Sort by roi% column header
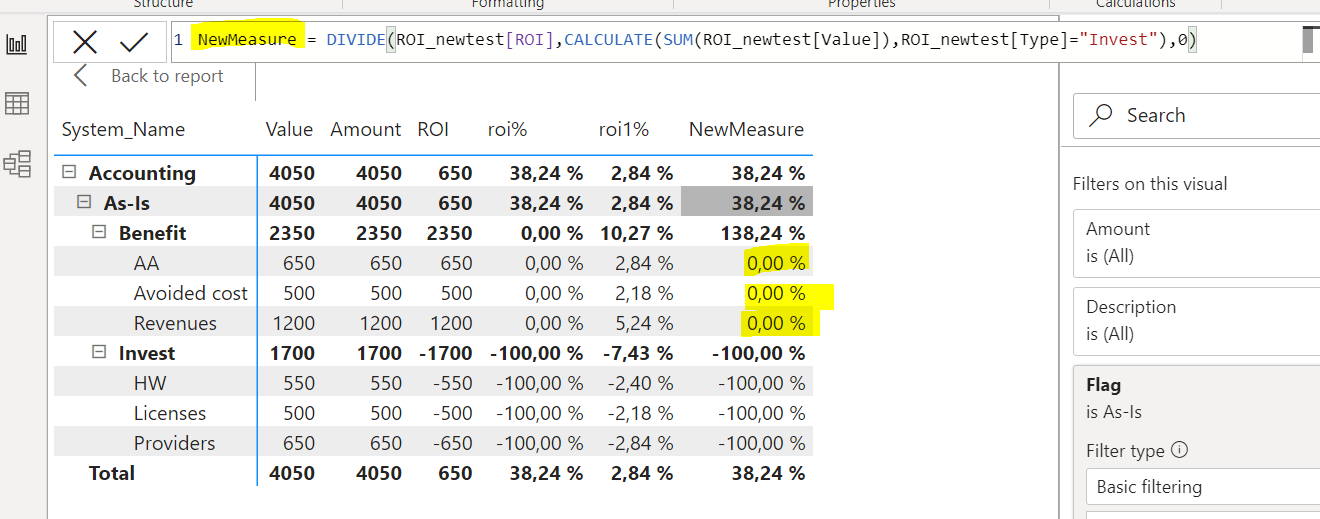Viewport: 1320px width, 519px height. (x=507, y=130)
